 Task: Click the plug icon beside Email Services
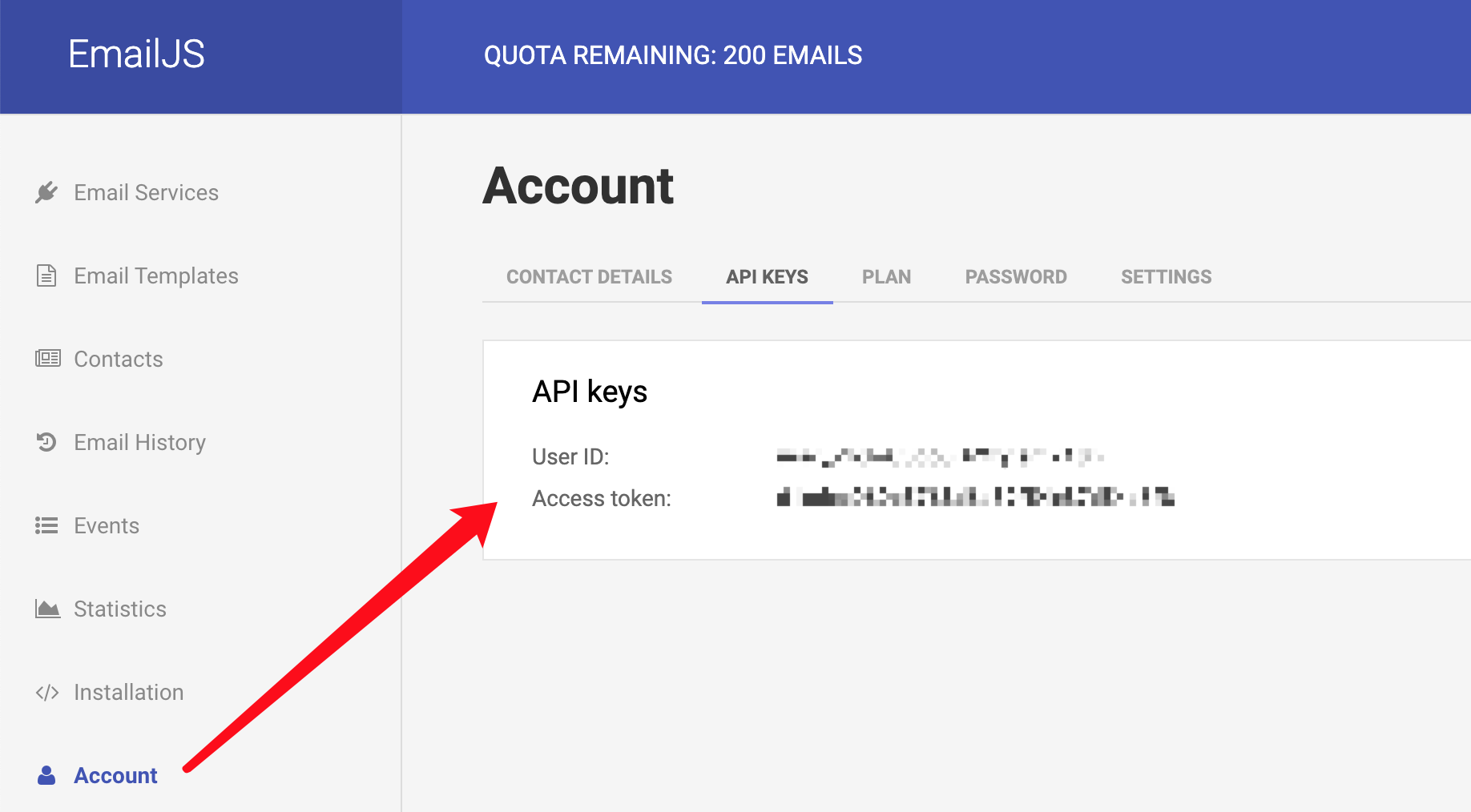46,192
